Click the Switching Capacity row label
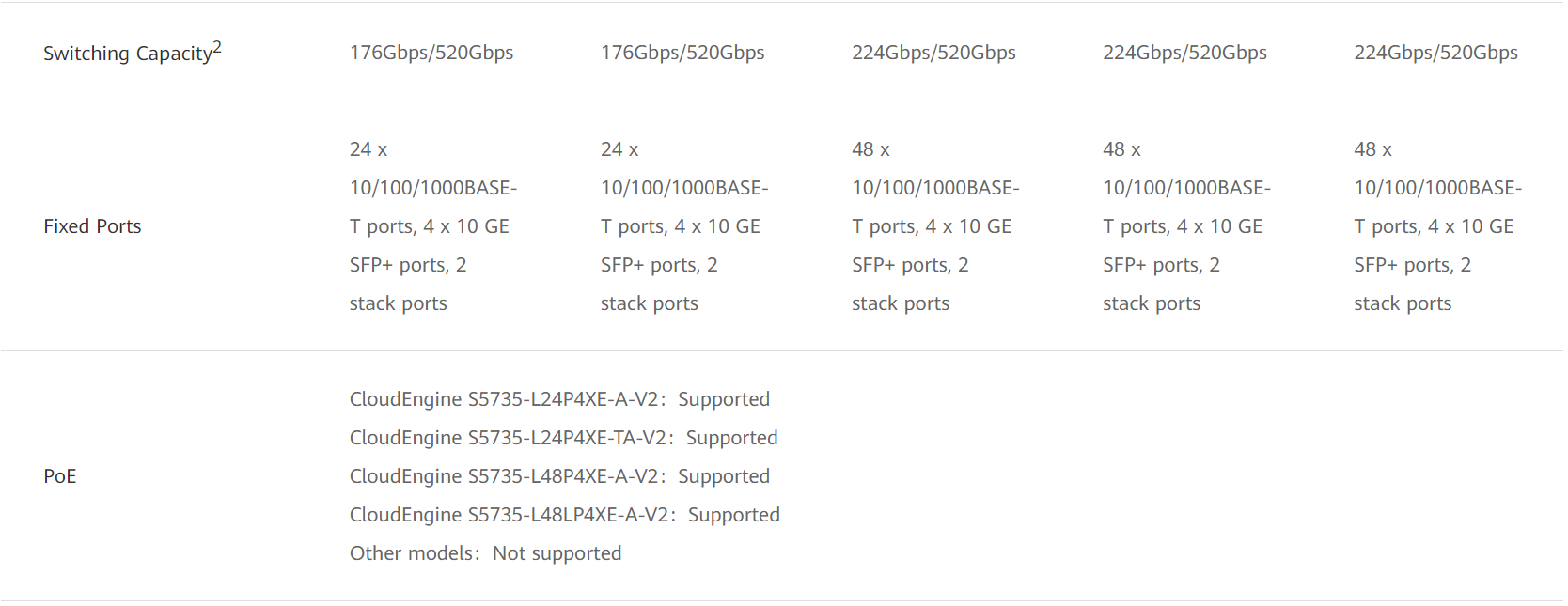The image size is (1568, 606). [127, 54]
